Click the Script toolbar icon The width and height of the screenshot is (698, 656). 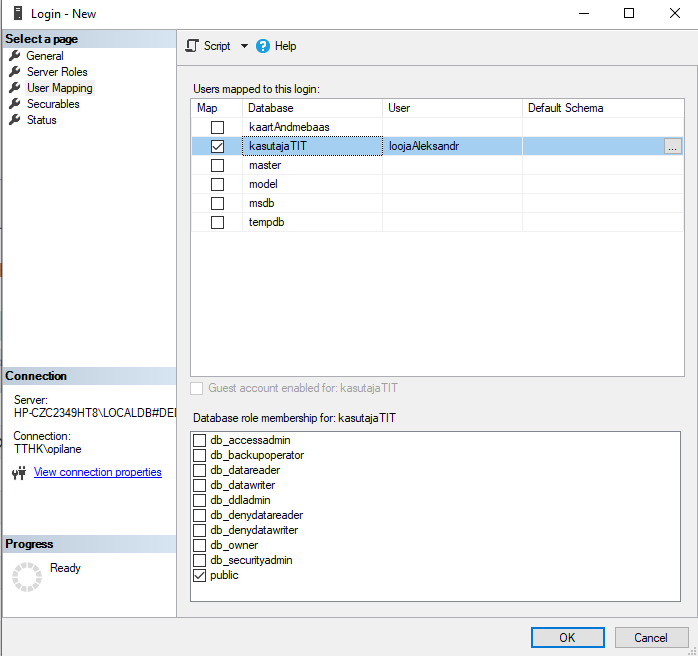tap(193, 46)
